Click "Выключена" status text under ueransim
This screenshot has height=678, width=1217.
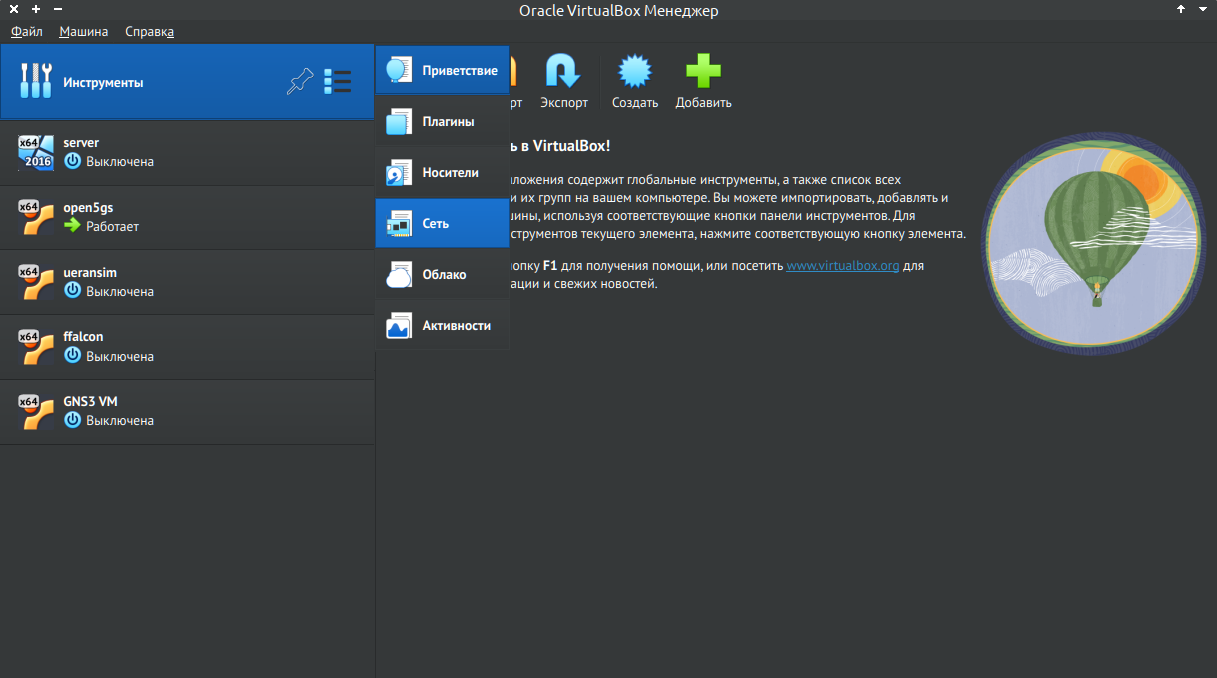pos(120,291)
